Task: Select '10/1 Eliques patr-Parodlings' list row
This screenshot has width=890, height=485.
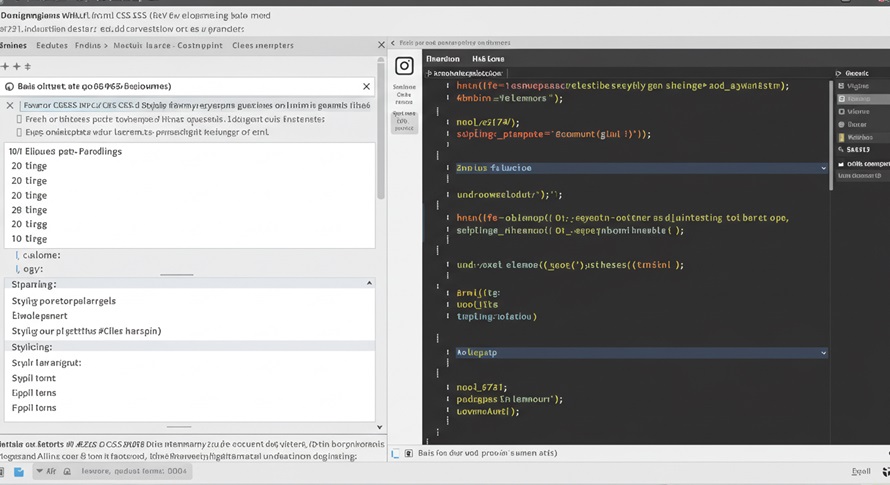Action: coord(190,152)
